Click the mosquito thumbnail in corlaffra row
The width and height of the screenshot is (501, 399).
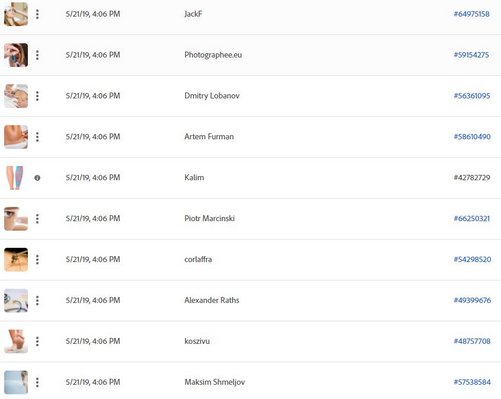point(16,260)
